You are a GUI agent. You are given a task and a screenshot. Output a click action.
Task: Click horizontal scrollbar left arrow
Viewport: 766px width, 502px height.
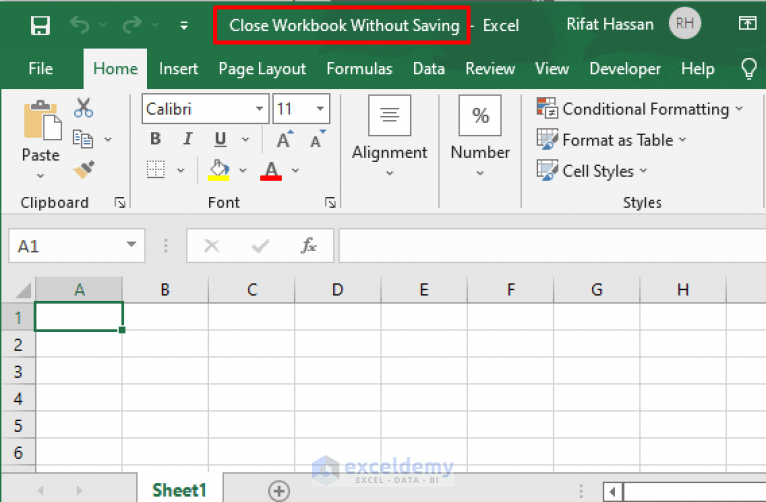pos(613,491)
